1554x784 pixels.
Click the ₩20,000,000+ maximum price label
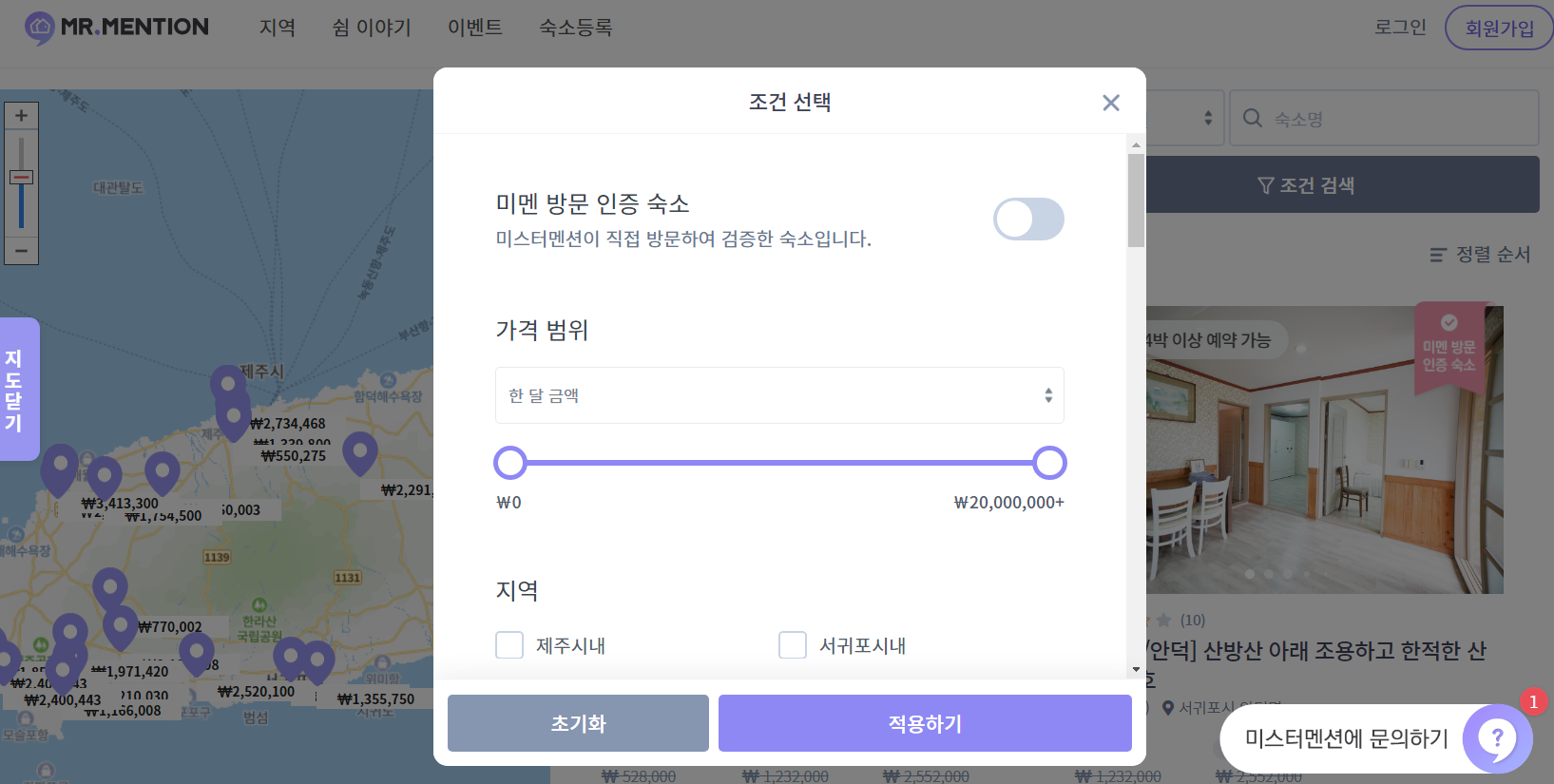coord(1008,503)
